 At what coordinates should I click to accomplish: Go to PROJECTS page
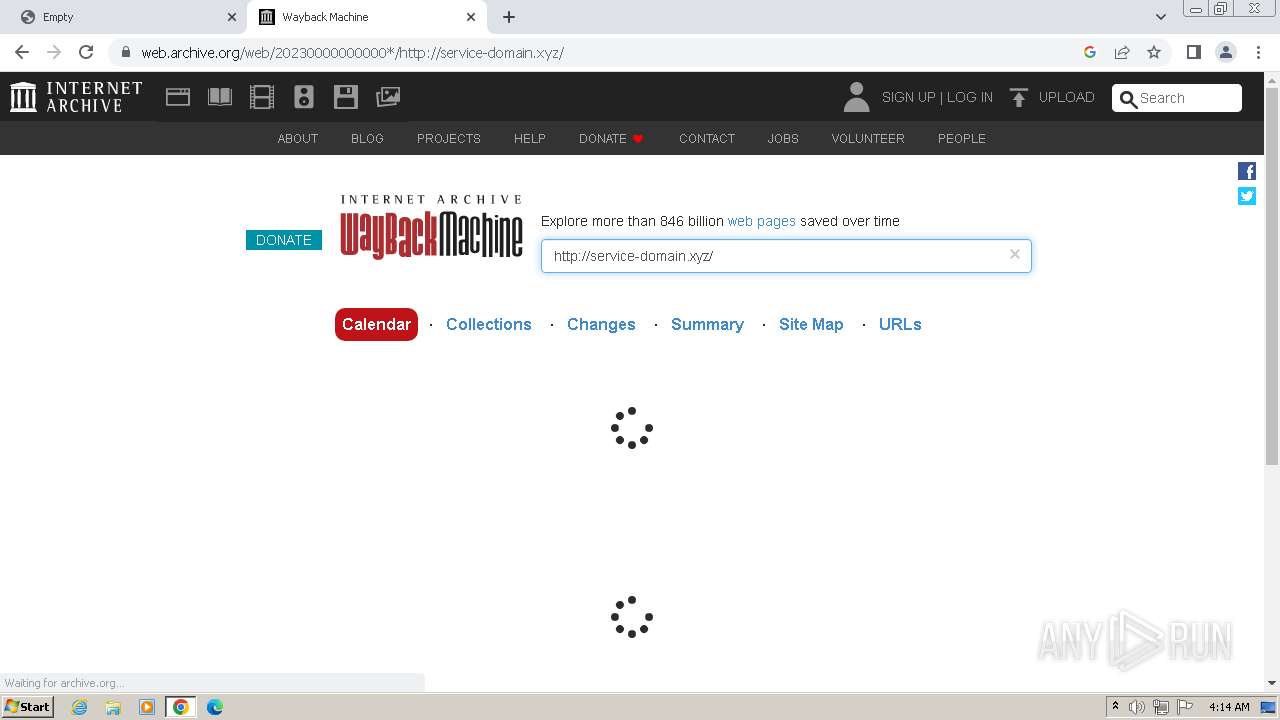449,138
